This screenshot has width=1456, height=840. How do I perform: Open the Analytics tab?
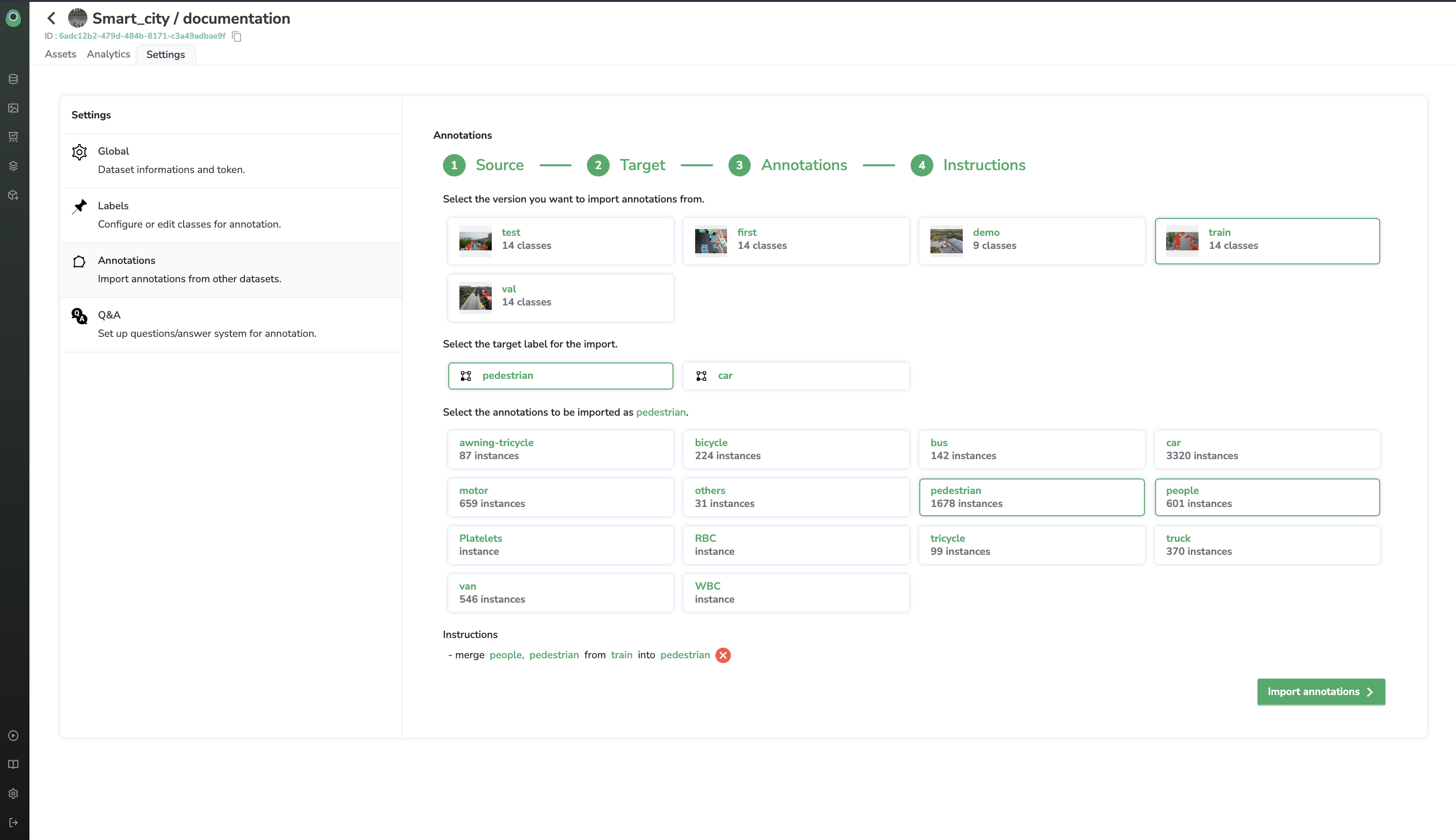point(108,54)
